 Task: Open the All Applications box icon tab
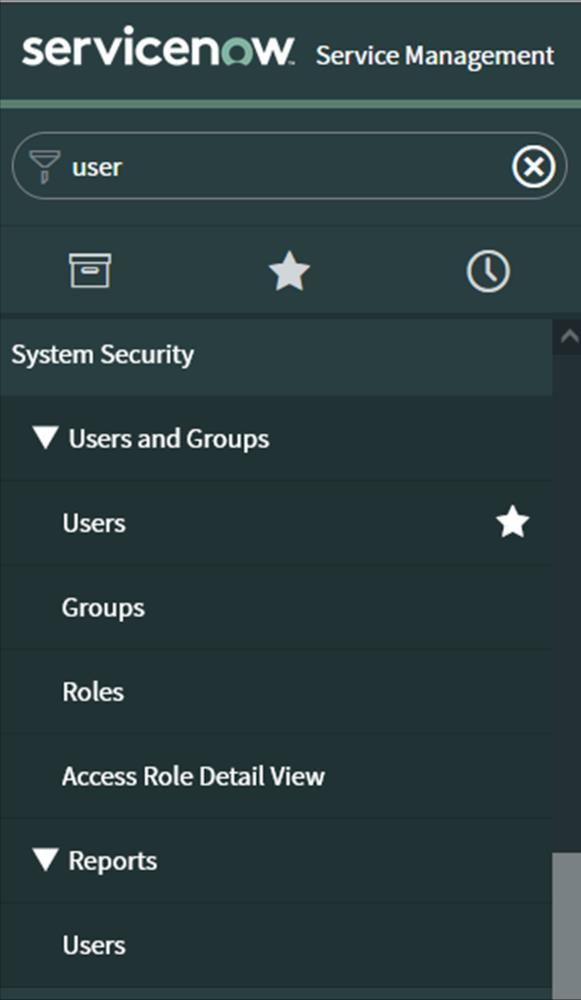click(x=90, y=271)
